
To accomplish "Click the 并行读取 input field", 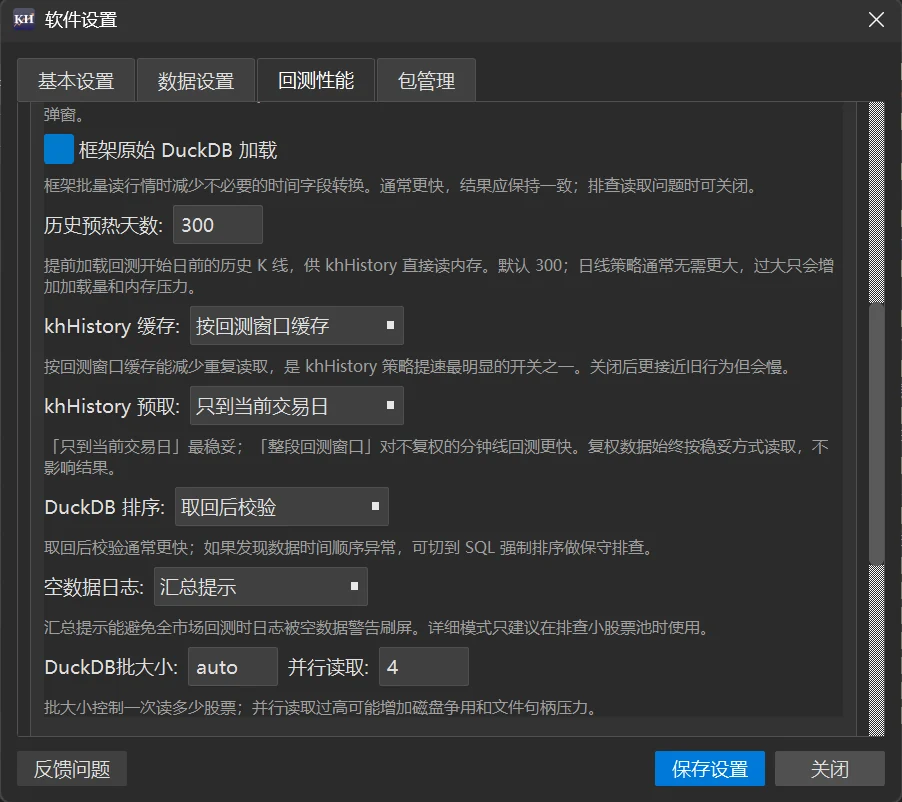I will point(424,667).
